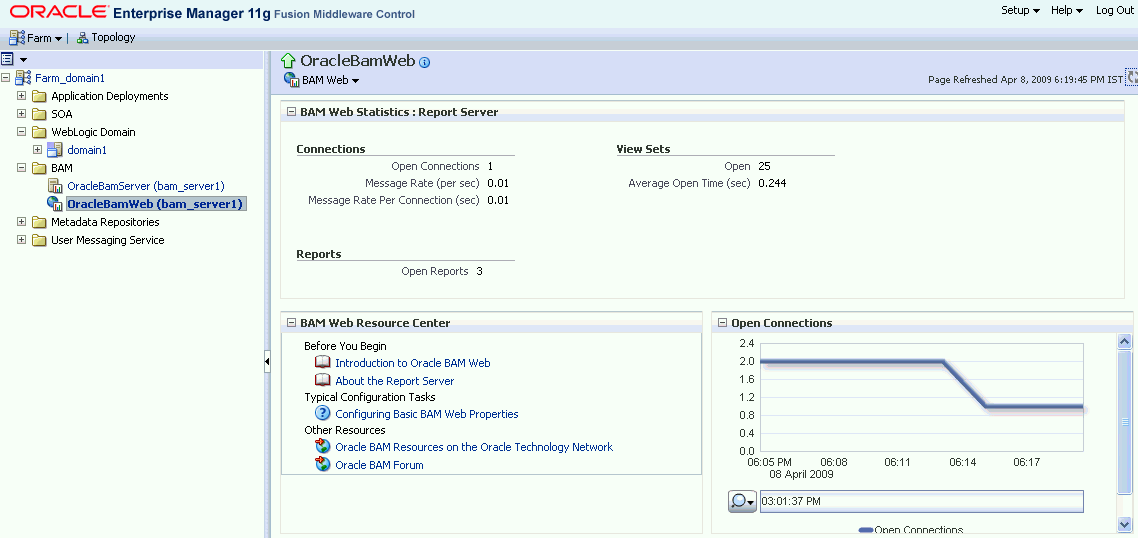Open the Oracle BAM Forum link
The image size is (1138, 538).
tap(380, 465)
